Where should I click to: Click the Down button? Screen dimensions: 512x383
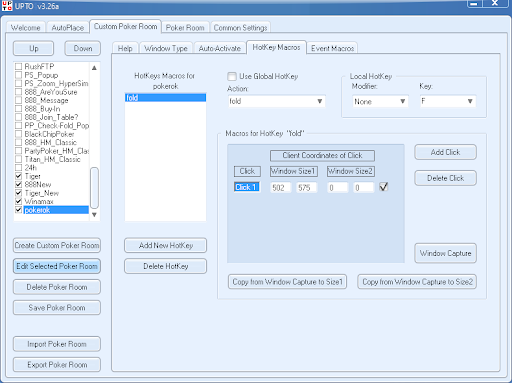83,48
